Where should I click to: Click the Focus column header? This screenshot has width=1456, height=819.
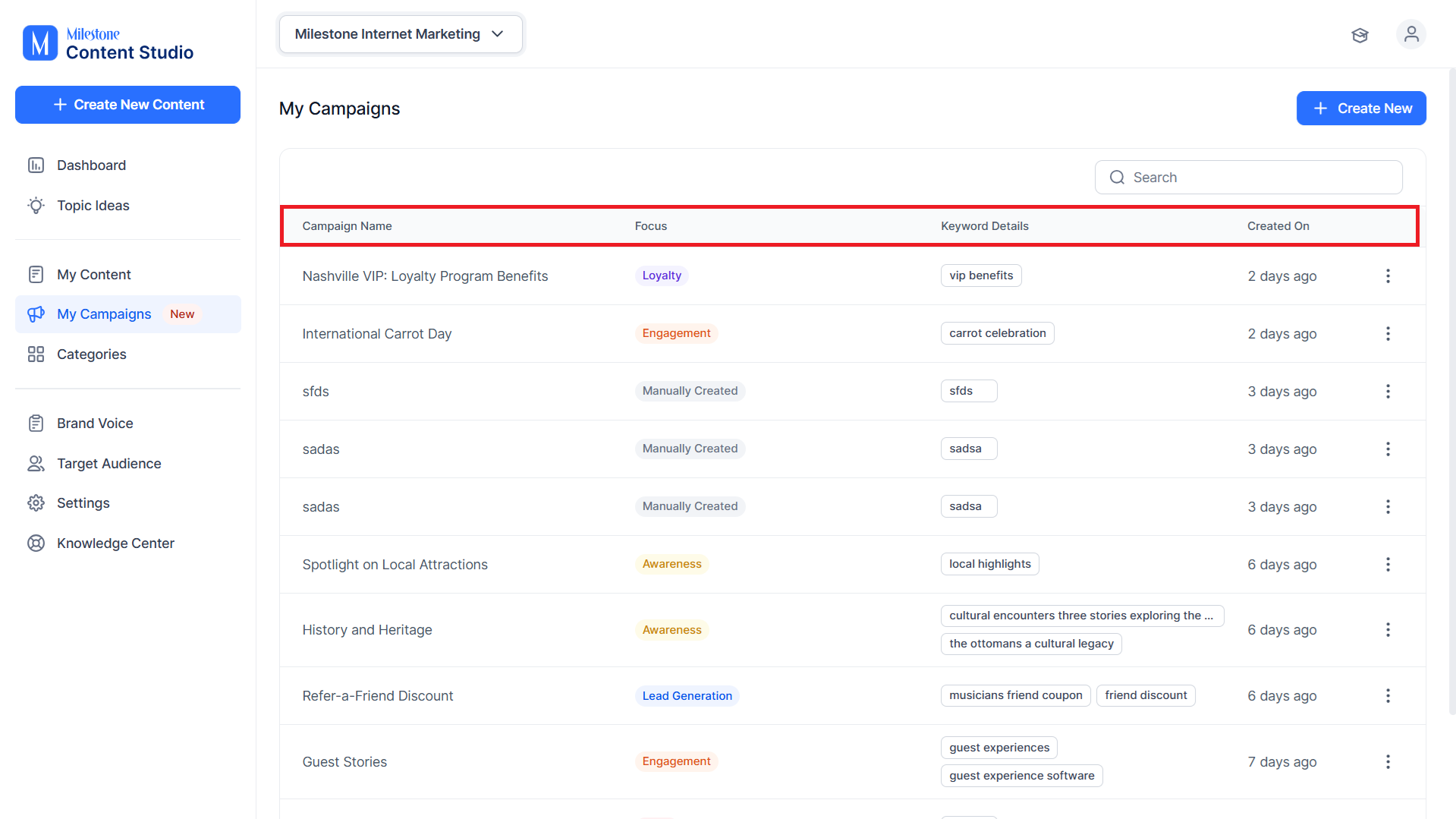[651, 226]
